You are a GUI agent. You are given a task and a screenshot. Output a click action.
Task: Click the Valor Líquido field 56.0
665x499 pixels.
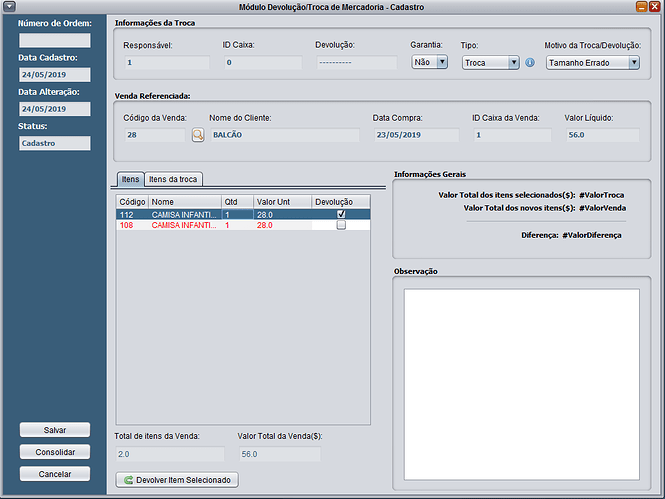click(603, 135)
